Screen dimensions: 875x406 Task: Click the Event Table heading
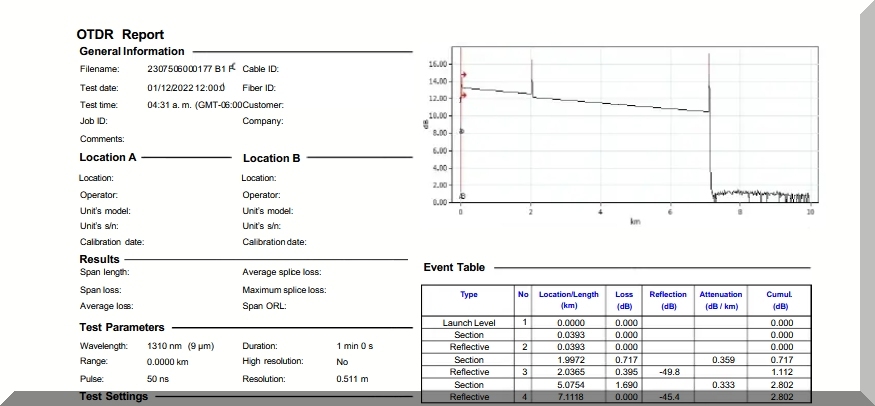454,268
